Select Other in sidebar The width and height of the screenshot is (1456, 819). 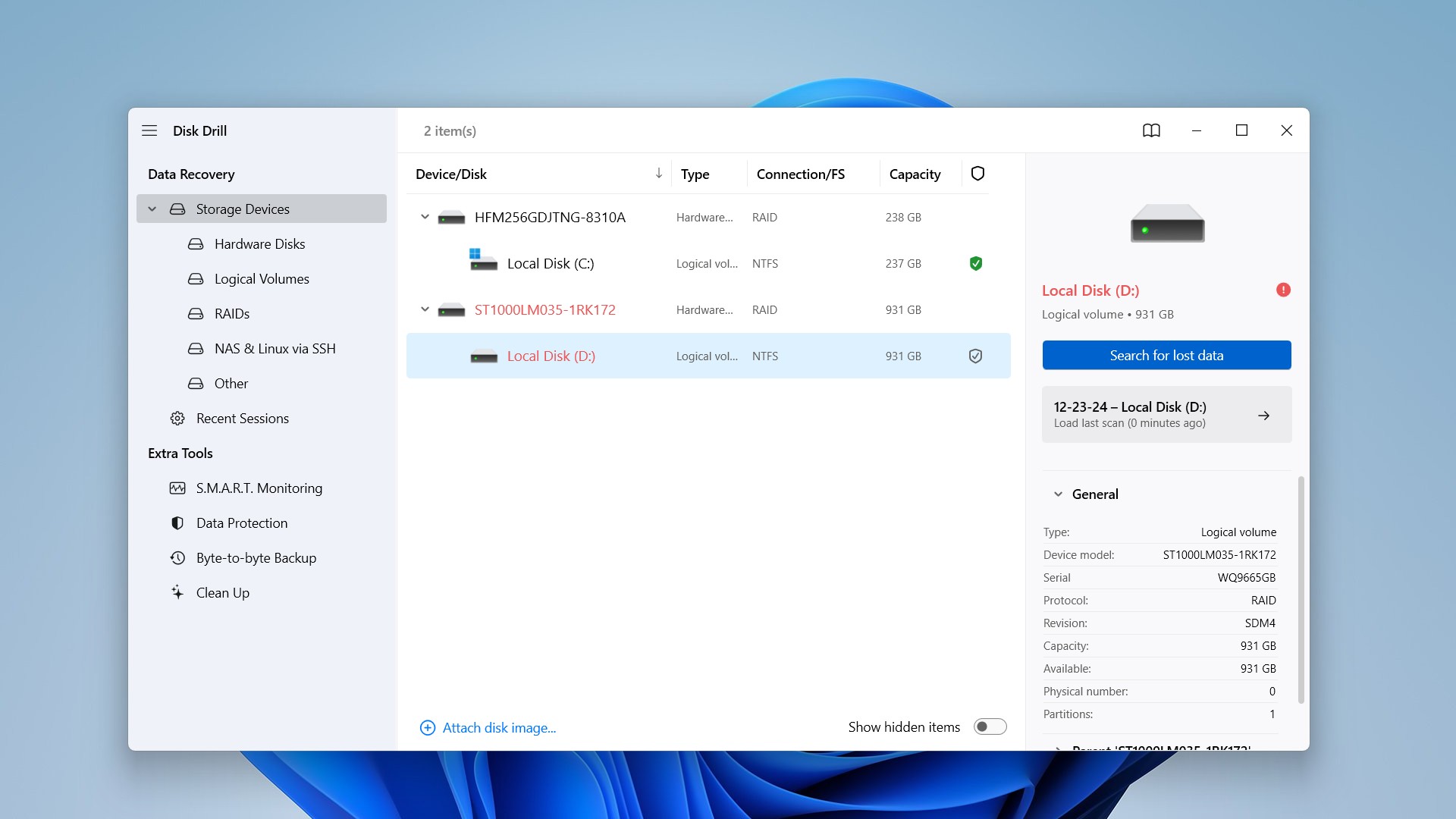[x=231, y=383]
